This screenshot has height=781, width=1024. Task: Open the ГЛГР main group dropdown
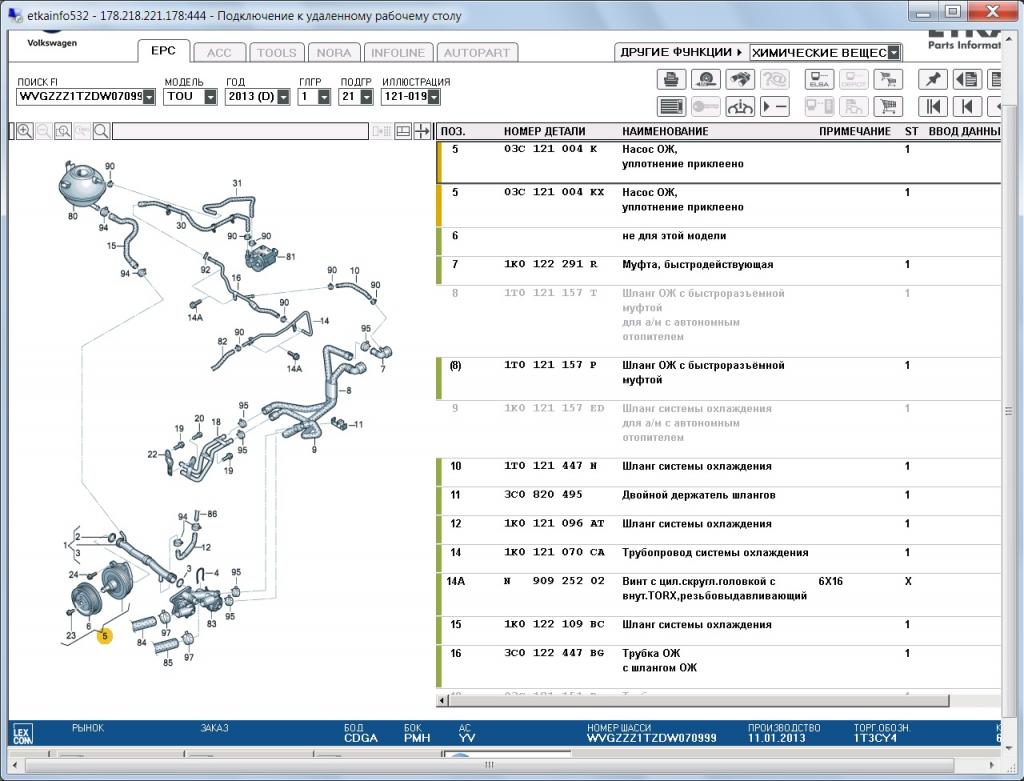pyautogui.click(x=324, y=97)
